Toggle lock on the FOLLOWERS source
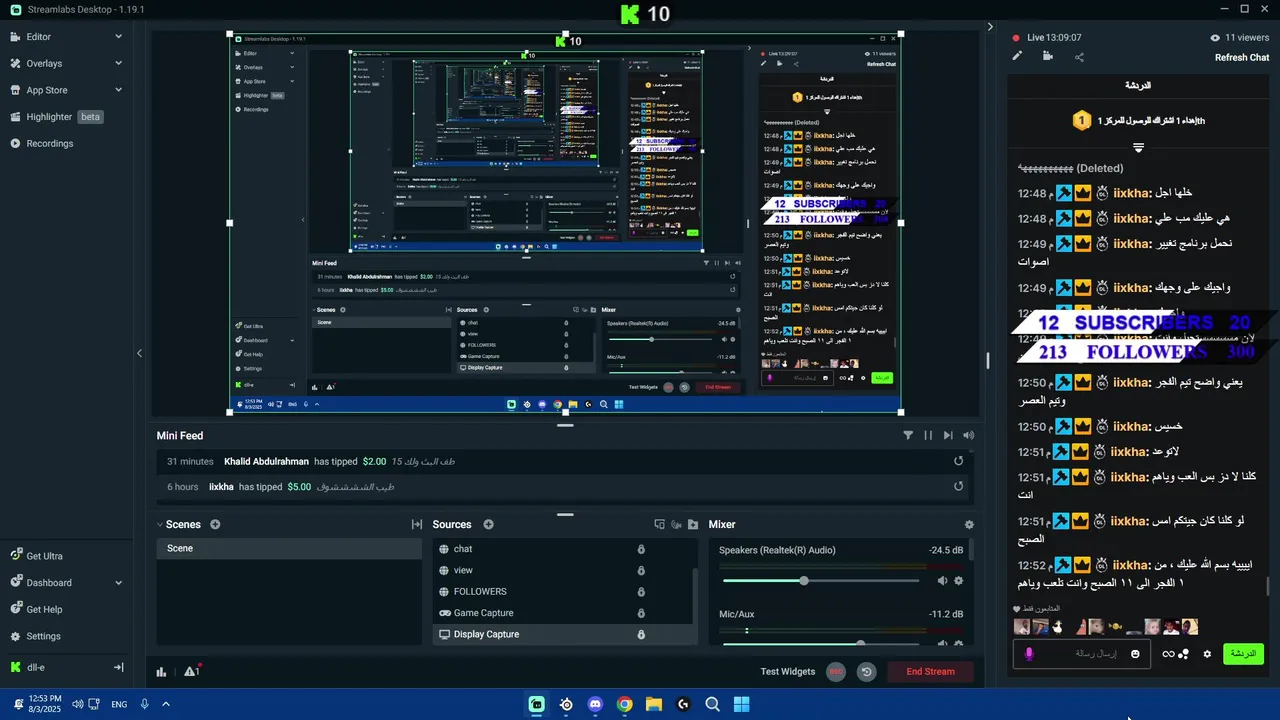Viewport: 1280px width, 720px height. tap(641, 592)
